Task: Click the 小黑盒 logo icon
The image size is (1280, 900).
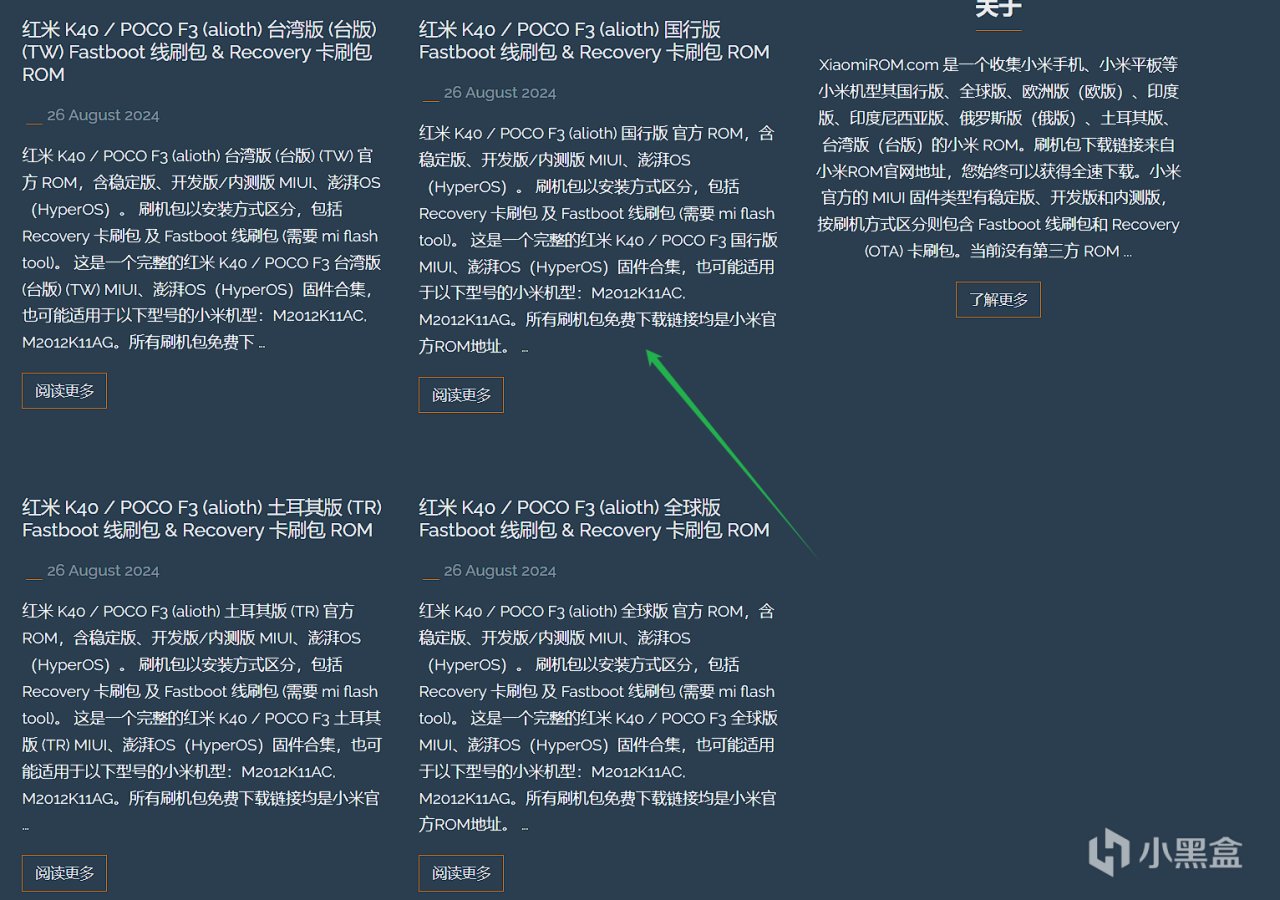Action: click(1108, 853)
